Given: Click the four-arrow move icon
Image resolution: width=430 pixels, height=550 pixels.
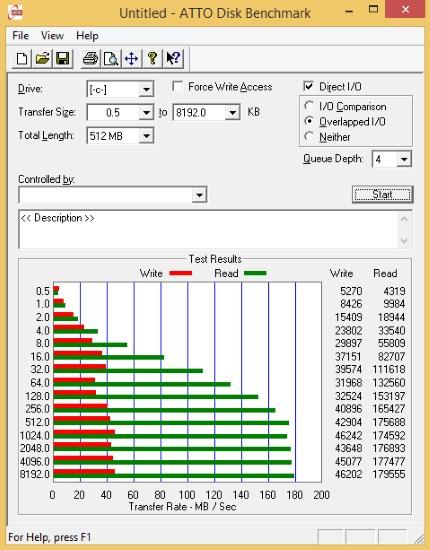Looking at the screenshot, I should point(131,58).
